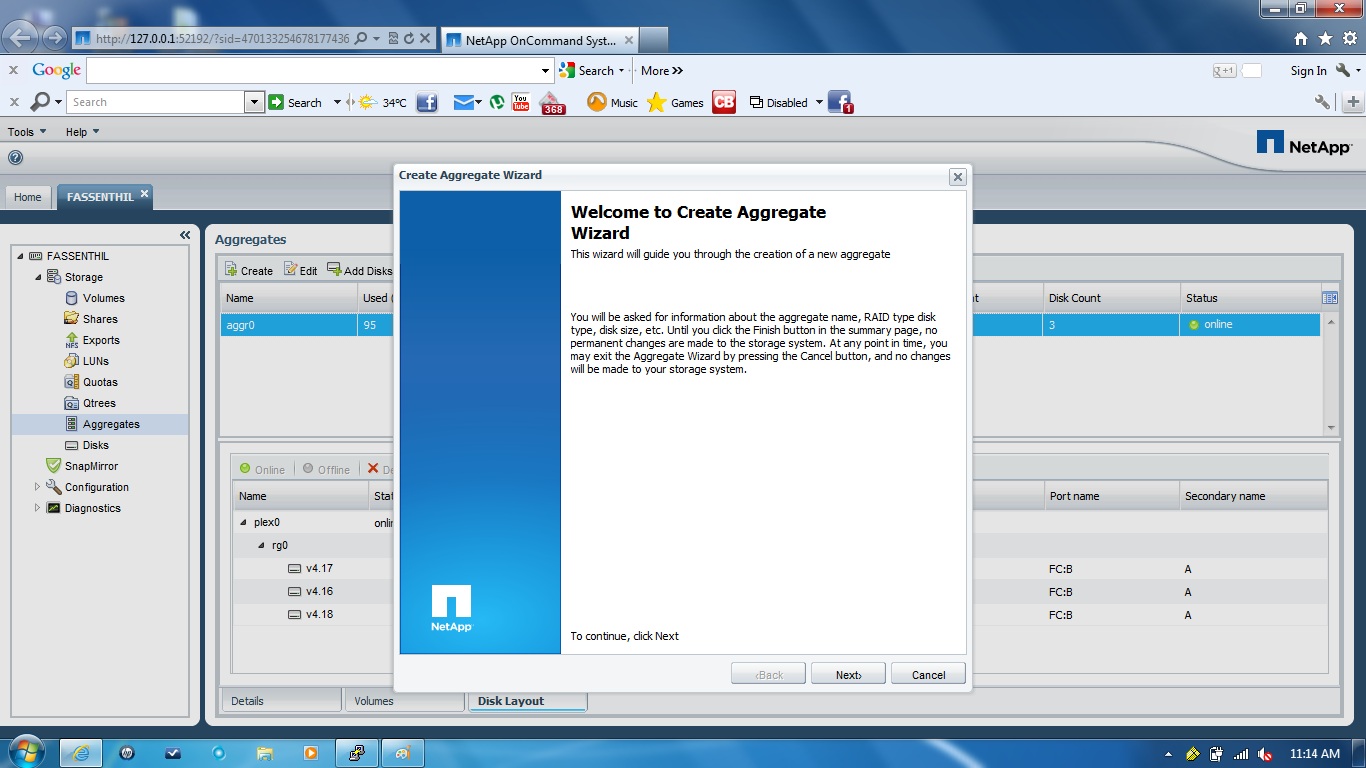Open the Shares section in sidebar

[x=102, y=318]
